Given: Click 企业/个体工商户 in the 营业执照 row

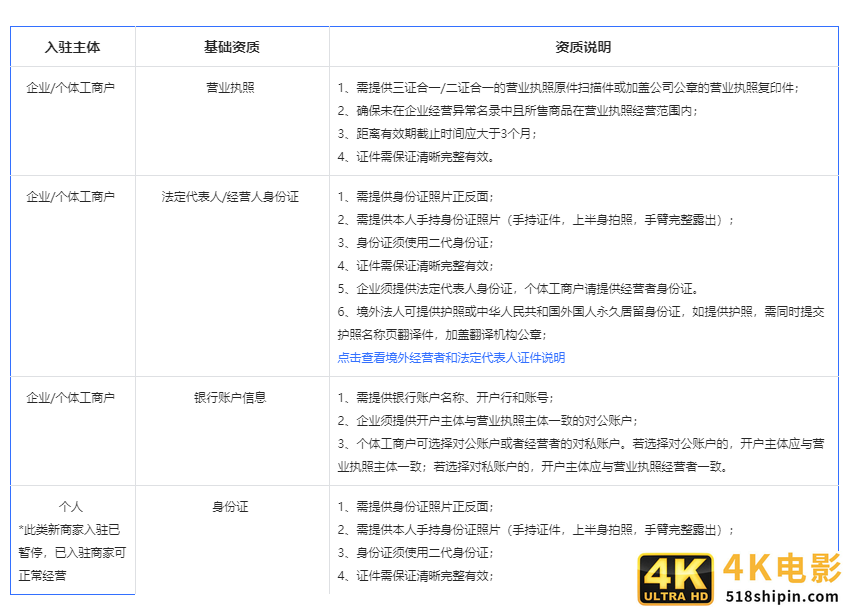Looking at the screenshot, I should point(71,87).
